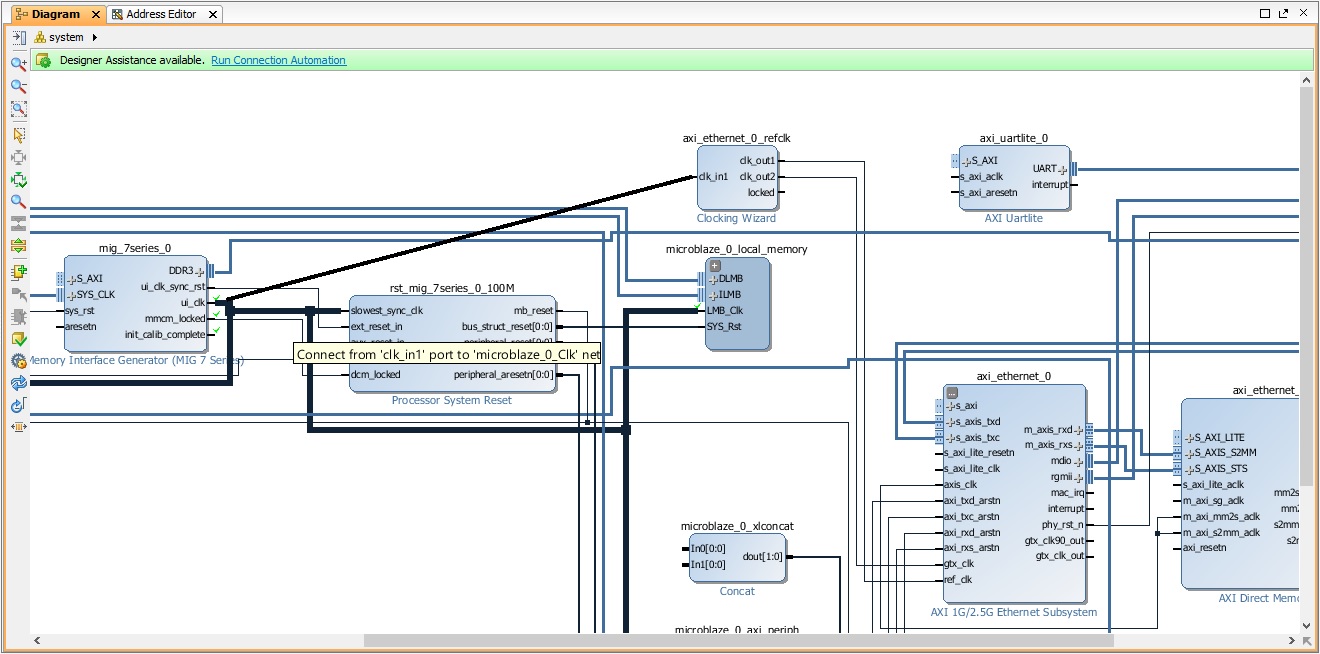Close the Address Editor tab
The image size is (1320, 654).
[x=214, y=14]
